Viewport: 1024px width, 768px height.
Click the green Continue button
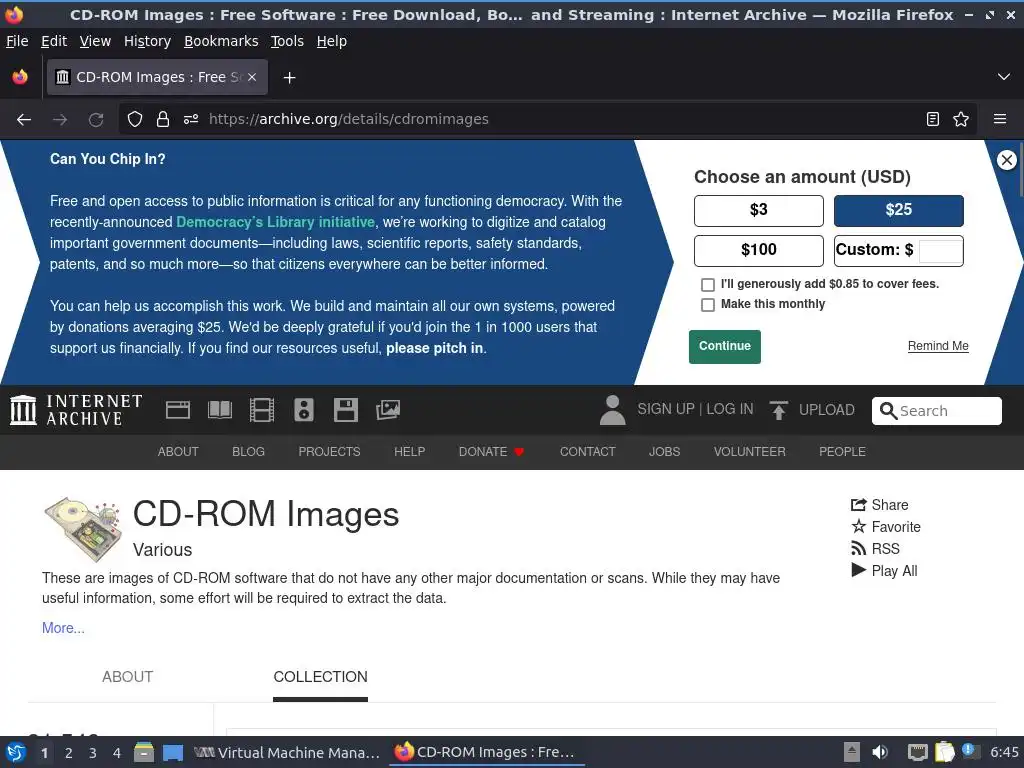tap(724, 346)
